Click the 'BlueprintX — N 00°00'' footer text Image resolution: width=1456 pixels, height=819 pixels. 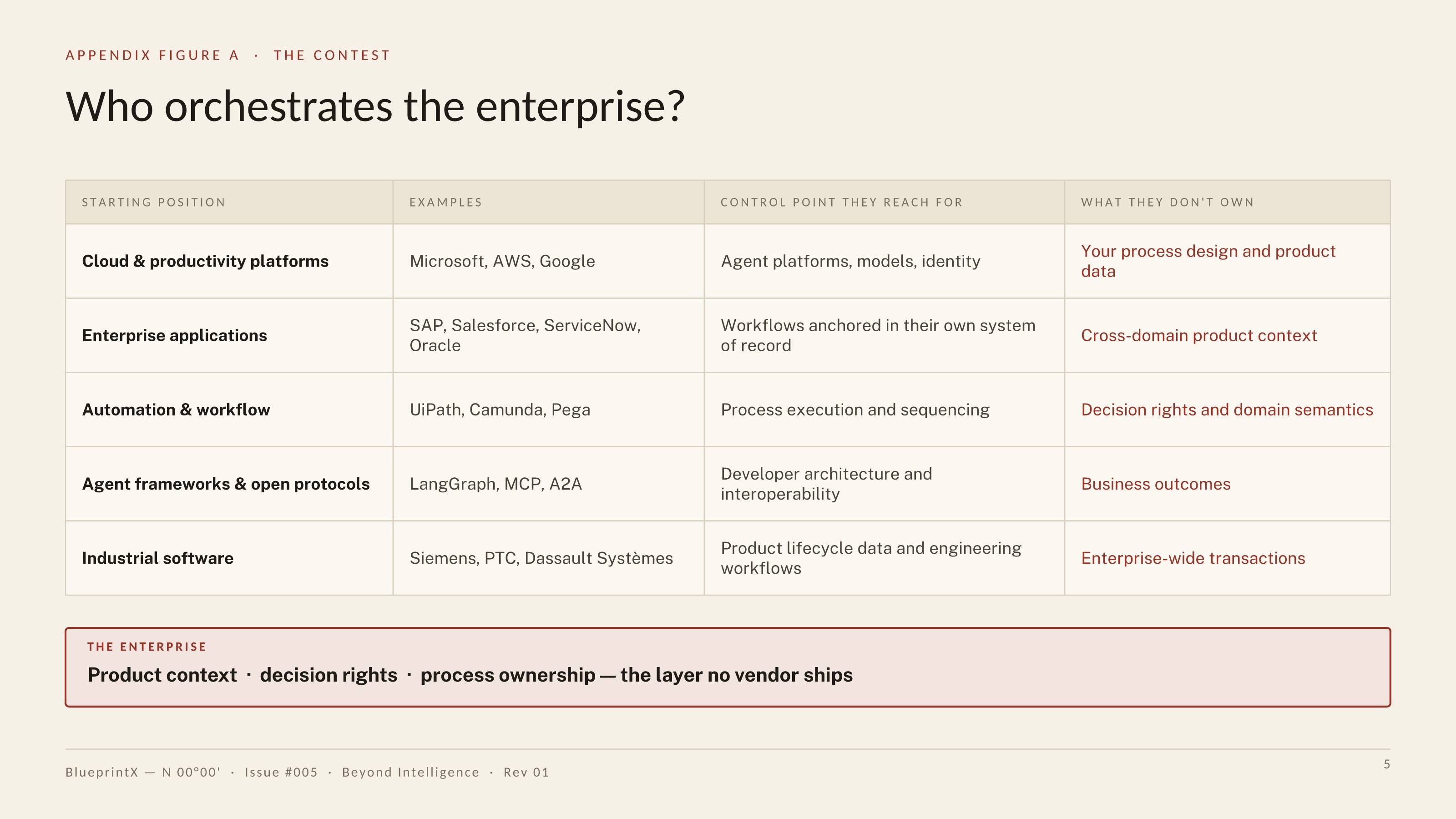(x=143, y=772)
